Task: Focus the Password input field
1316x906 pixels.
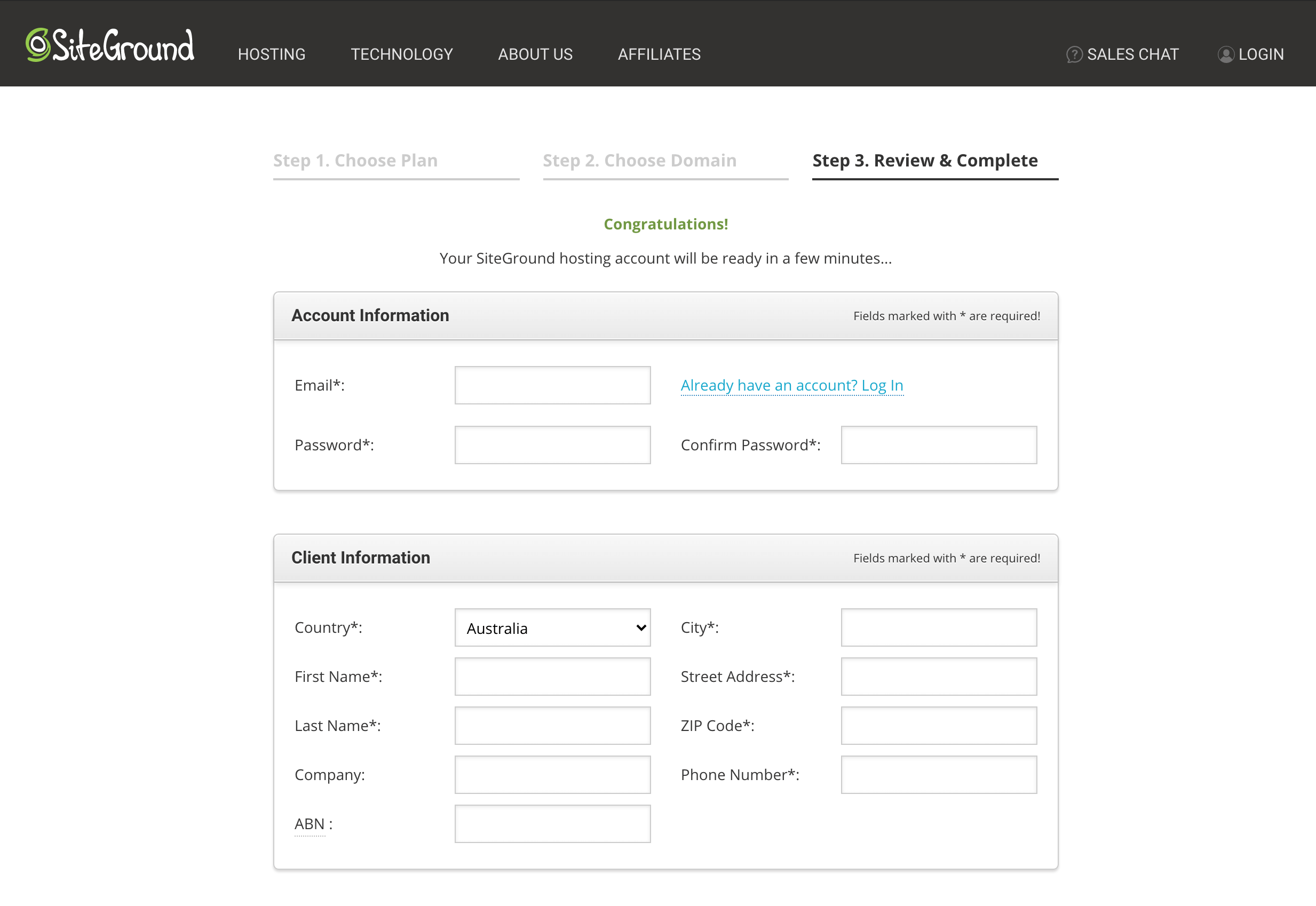Action: [552, 445]
